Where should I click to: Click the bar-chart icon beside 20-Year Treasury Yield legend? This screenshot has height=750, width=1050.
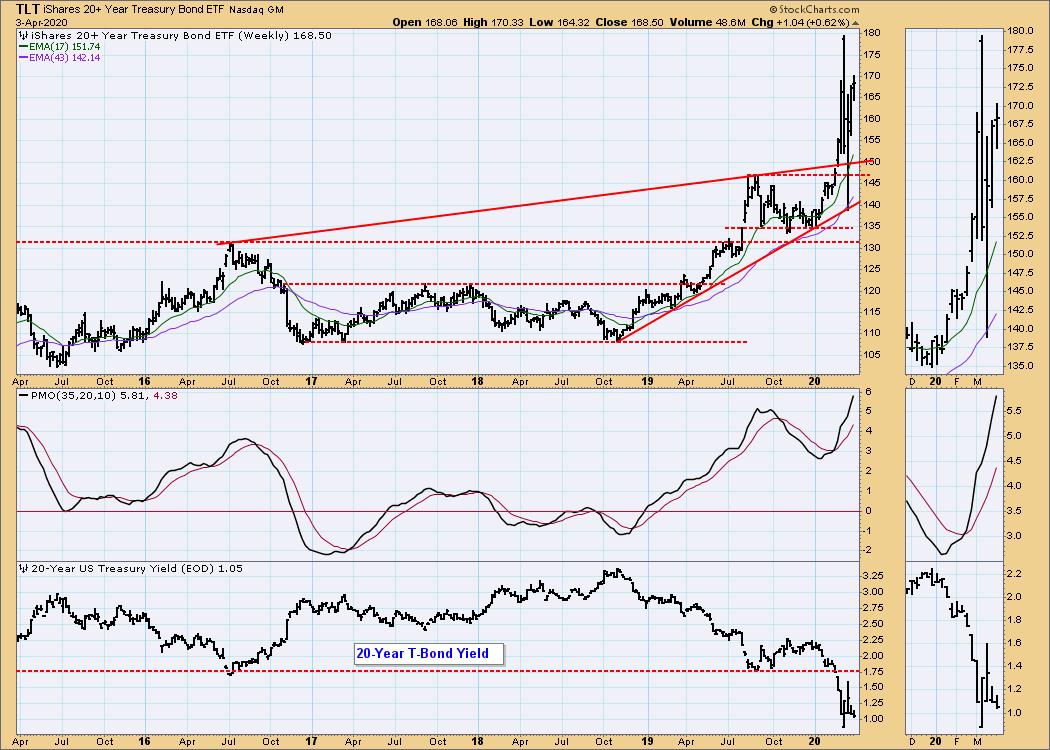[24, 569]
